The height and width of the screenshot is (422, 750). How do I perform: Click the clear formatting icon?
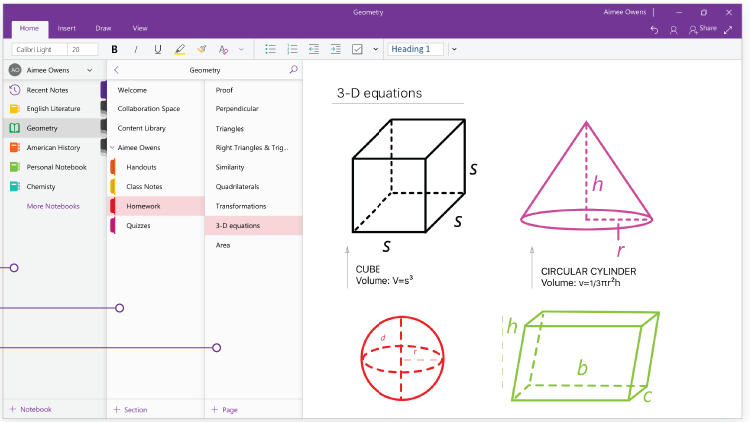223,49
